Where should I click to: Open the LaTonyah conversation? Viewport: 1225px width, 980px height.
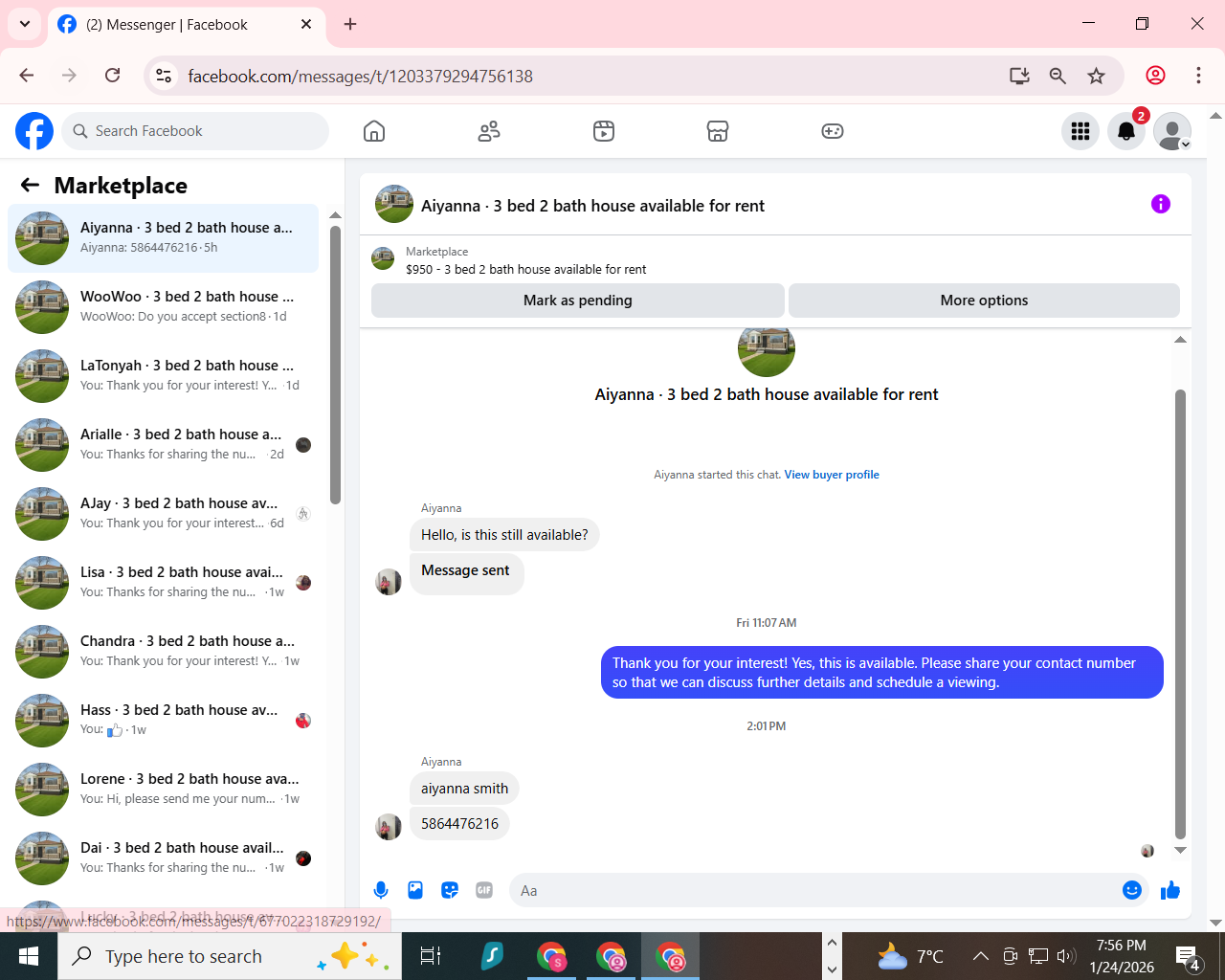(164, 375)
